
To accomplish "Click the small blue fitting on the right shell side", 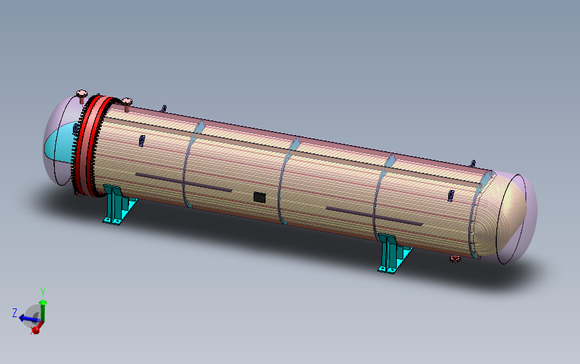I will [451, 196].
